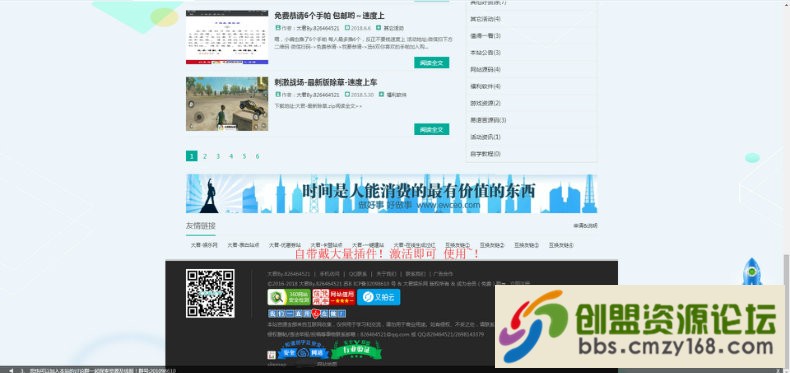Screen dimensions: 790x373
Task: Open the green 行业验证 ribbon badge
Action: (x=356, y=350)
